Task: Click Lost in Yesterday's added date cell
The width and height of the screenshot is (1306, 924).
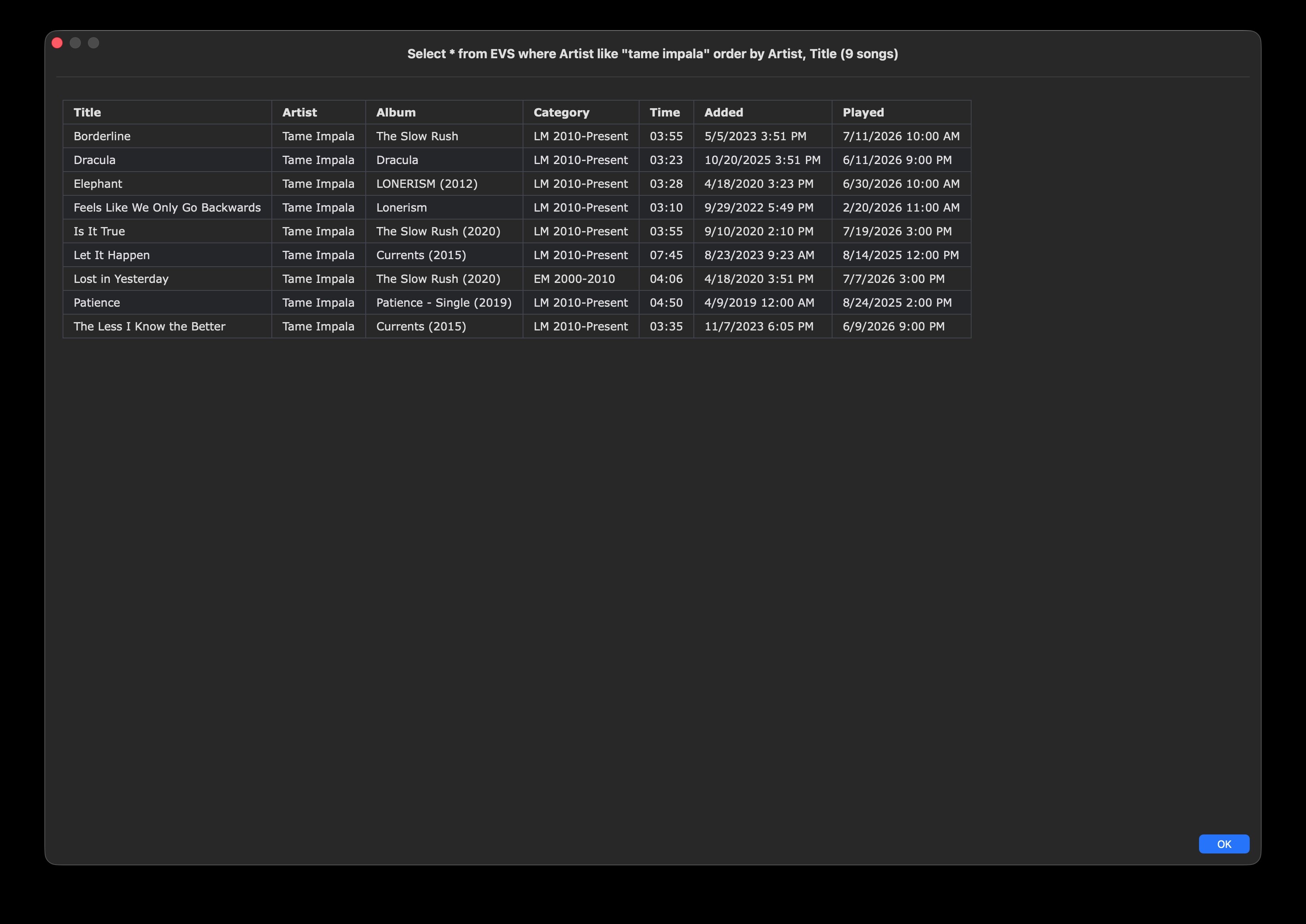Action: coord(763,279)
